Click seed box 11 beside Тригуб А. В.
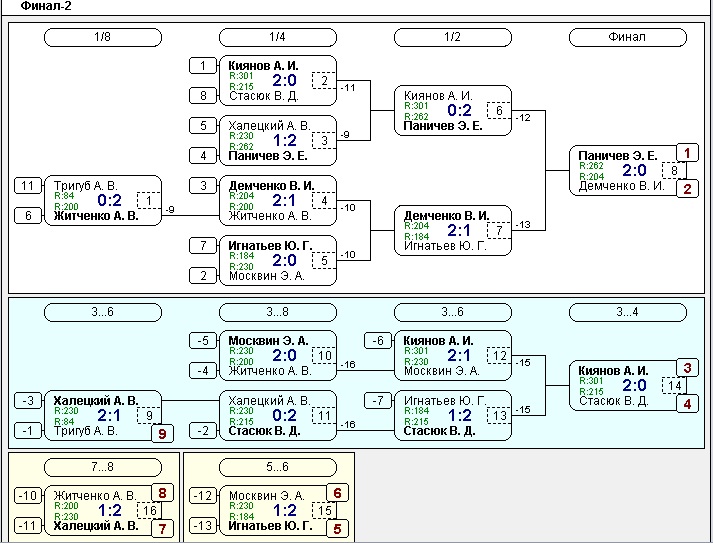The height and width of the screenshot is (543, 713). (x=28, y=186)
